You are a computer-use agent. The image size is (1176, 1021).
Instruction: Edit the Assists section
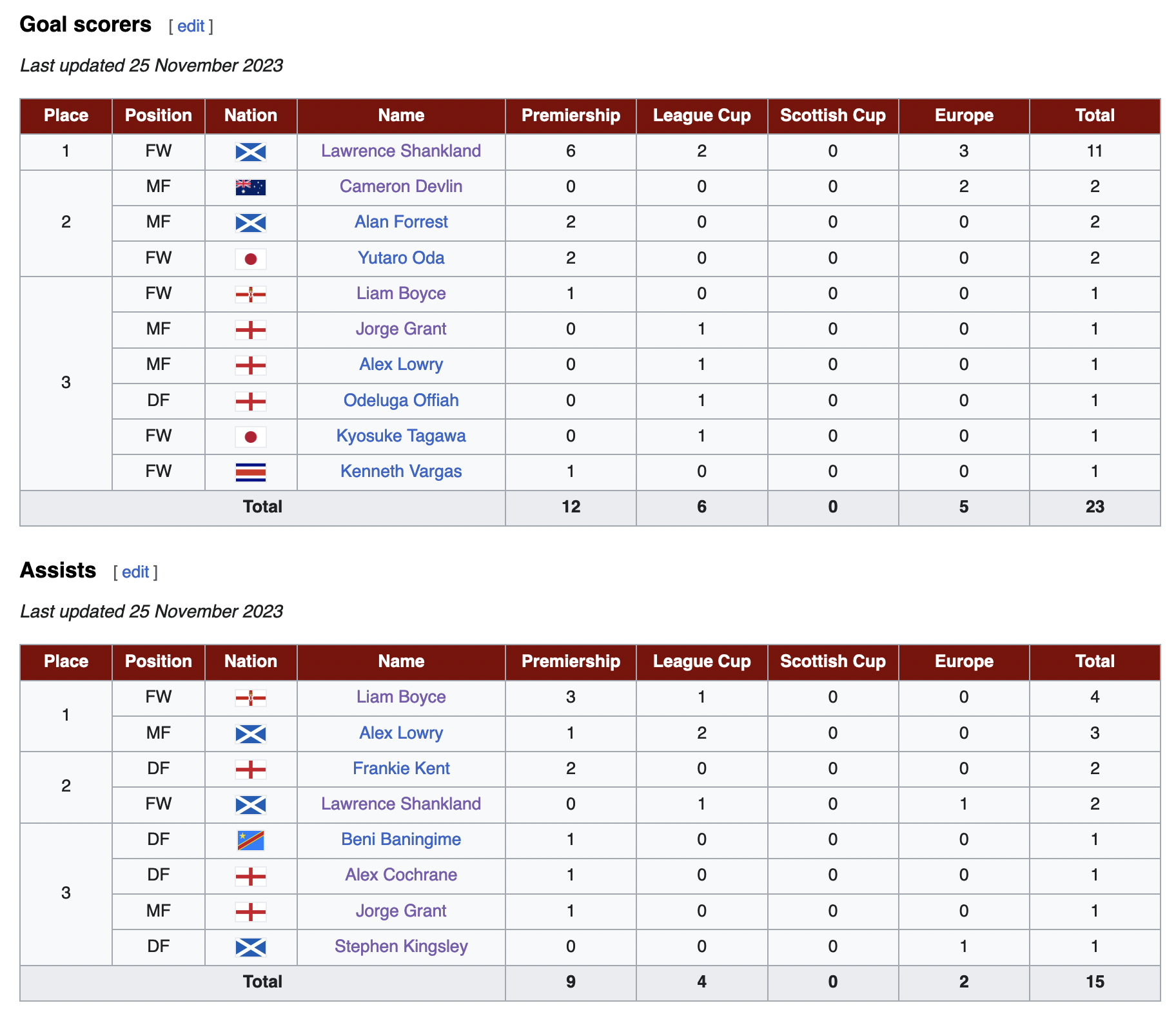[135, 572]
